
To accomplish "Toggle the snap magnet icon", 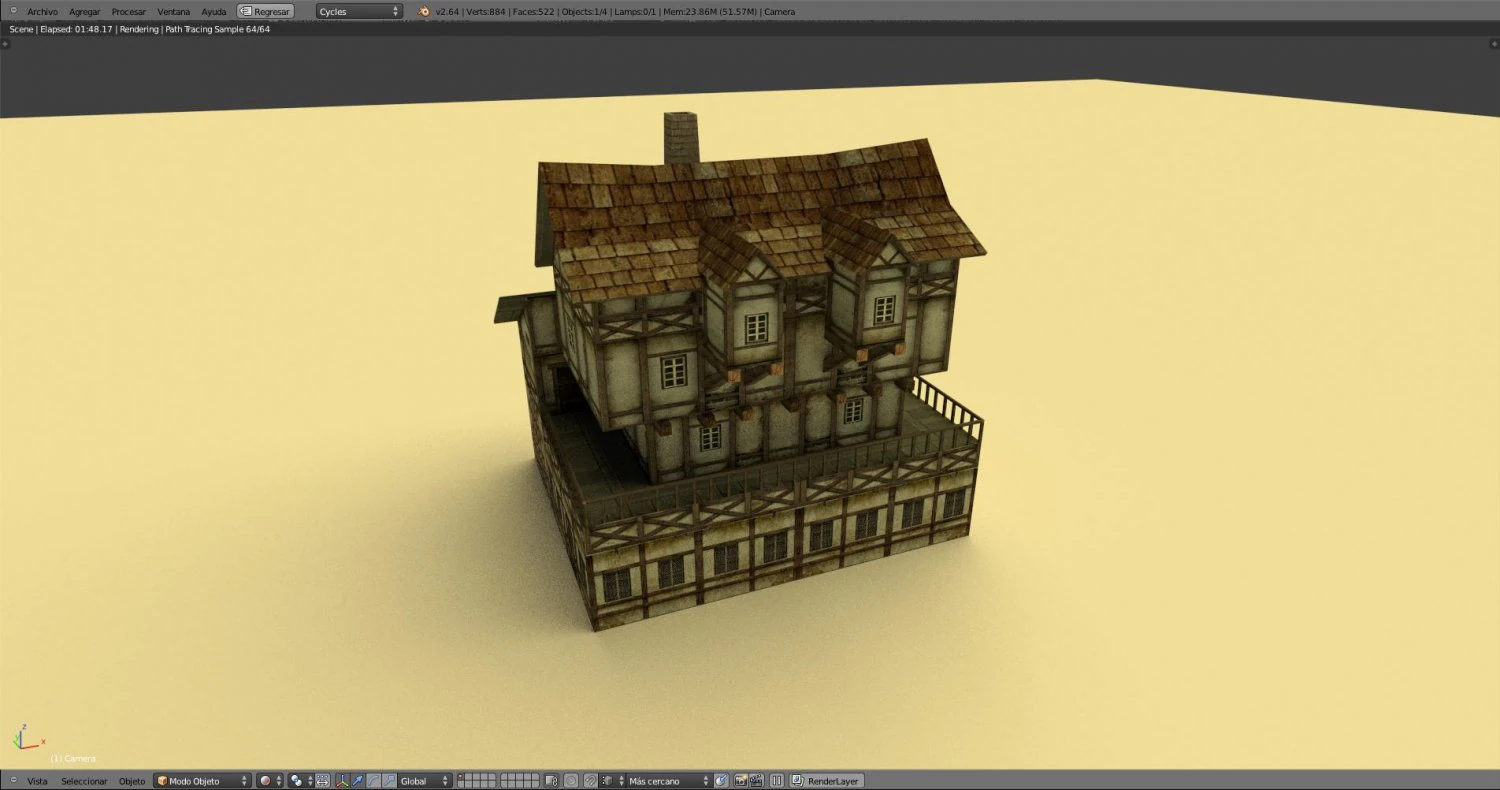I will pos(591,781).
